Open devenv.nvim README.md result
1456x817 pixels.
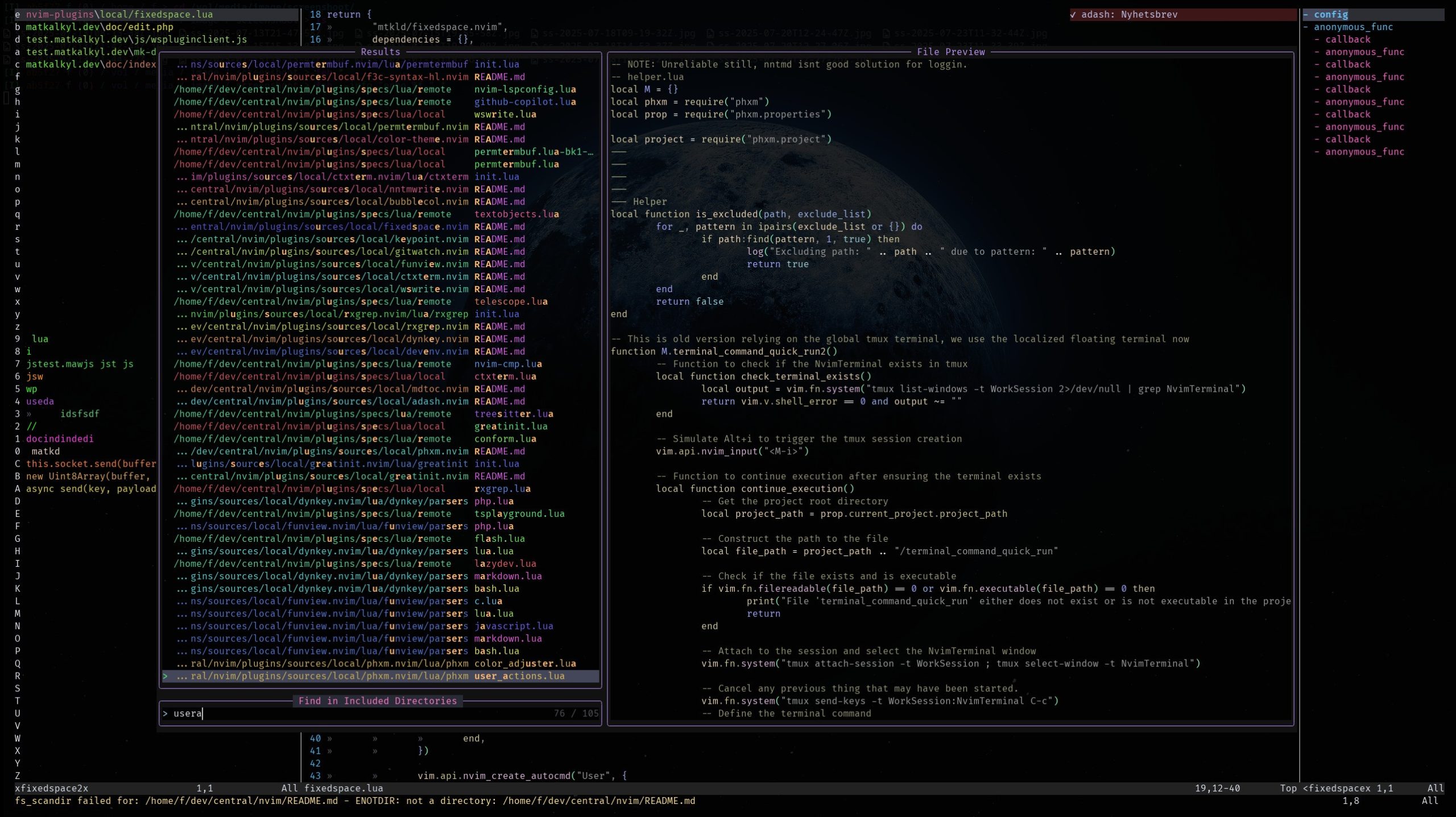[x=380, y=351]
